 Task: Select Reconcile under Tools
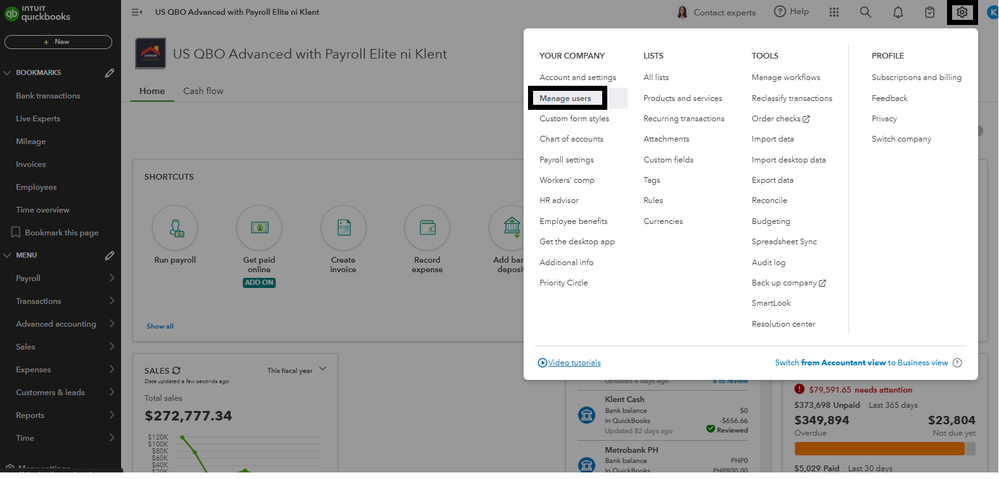pyautogui.click(x=769, y=200)
